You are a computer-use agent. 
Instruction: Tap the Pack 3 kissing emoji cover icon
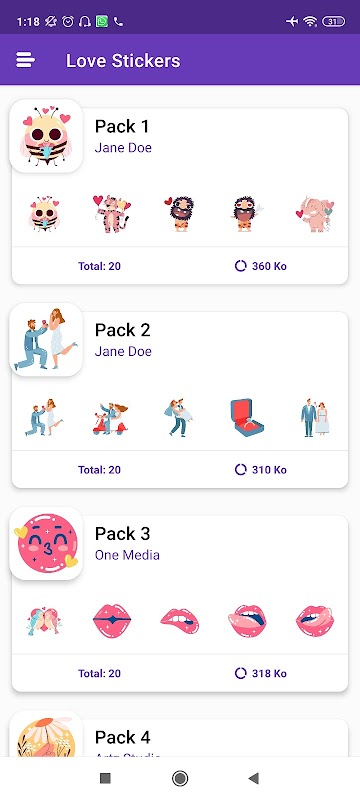(x=46, y=543)
